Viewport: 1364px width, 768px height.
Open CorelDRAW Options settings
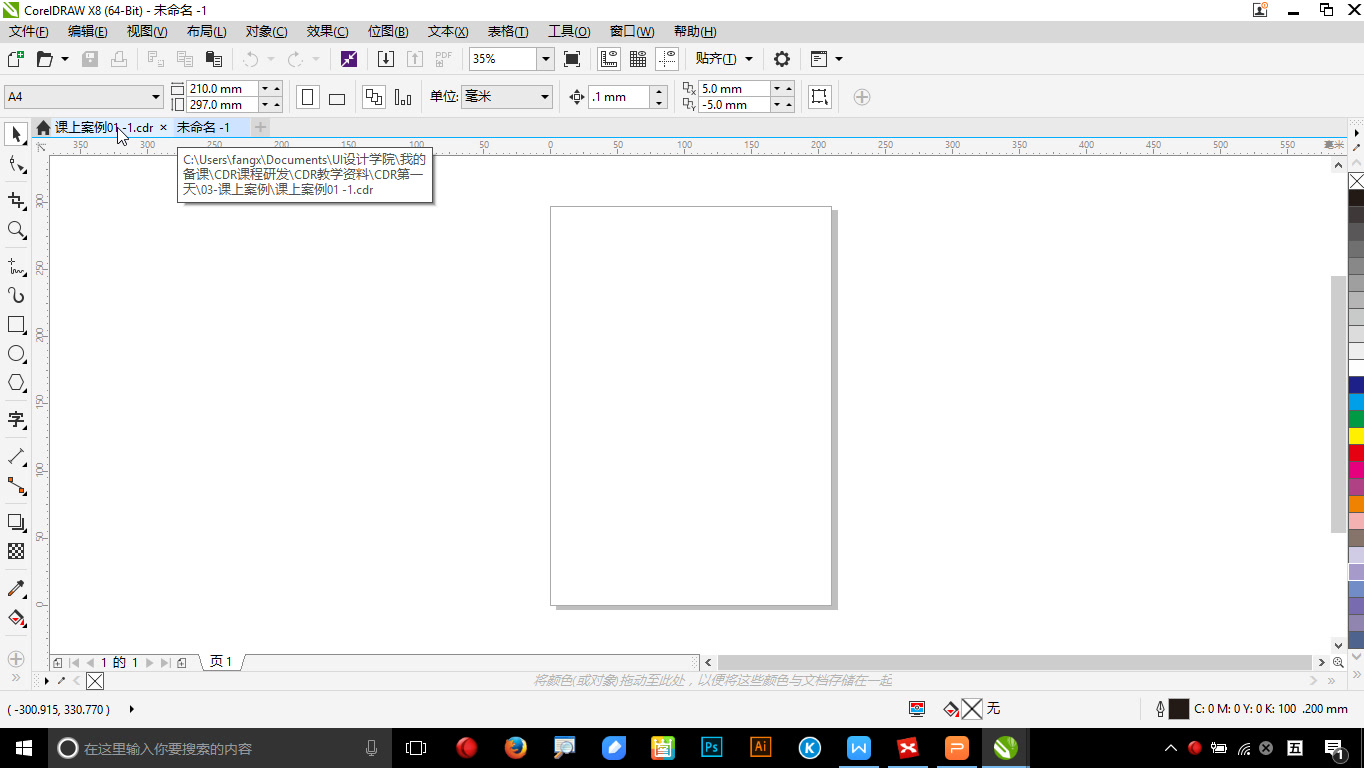(781, 59)
